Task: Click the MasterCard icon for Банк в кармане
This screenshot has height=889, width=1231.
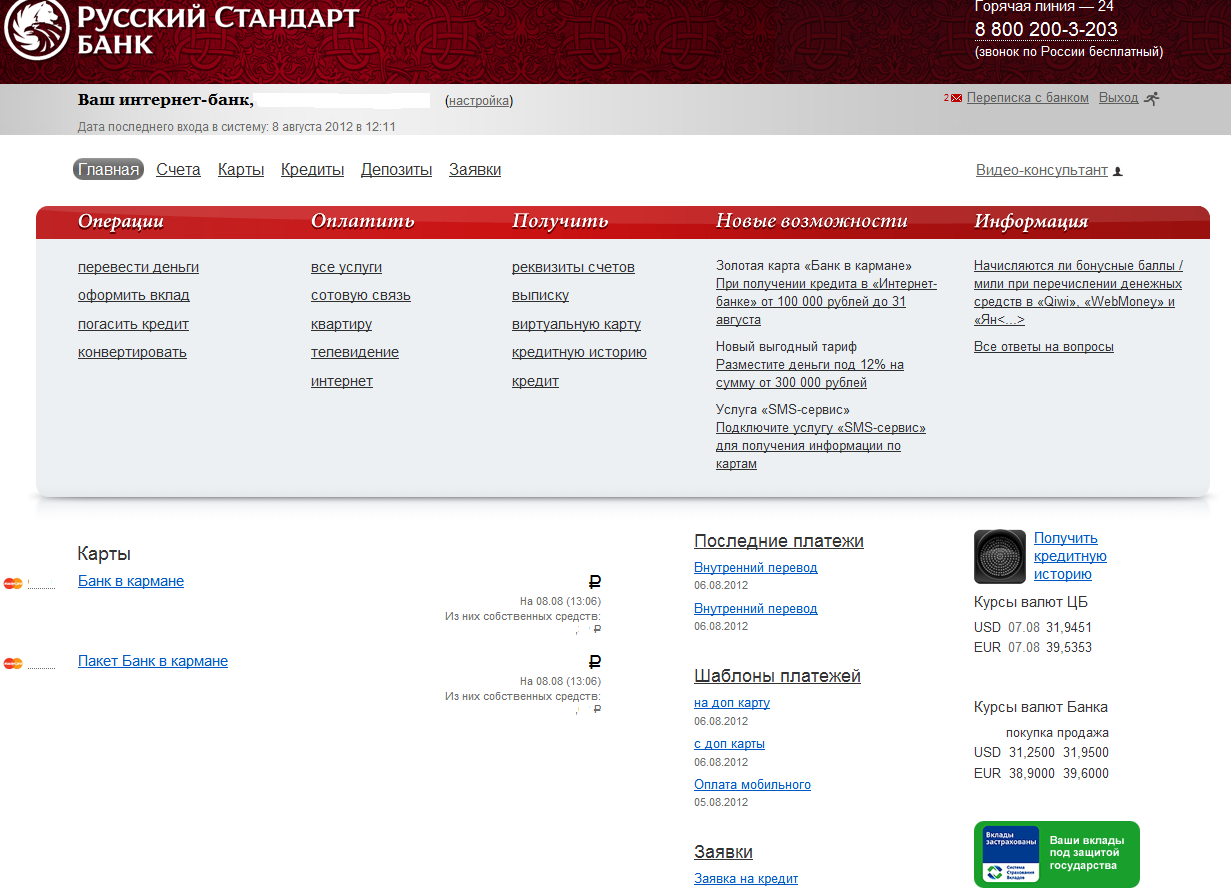Action: coord(13,583)
